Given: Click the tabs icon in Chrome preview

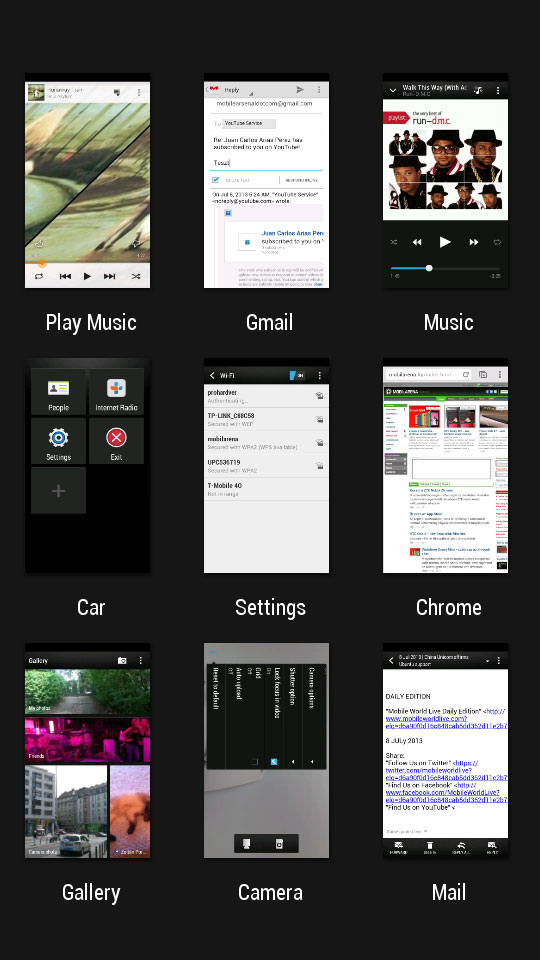Looking at the screenshot, I should pos(483,374).
